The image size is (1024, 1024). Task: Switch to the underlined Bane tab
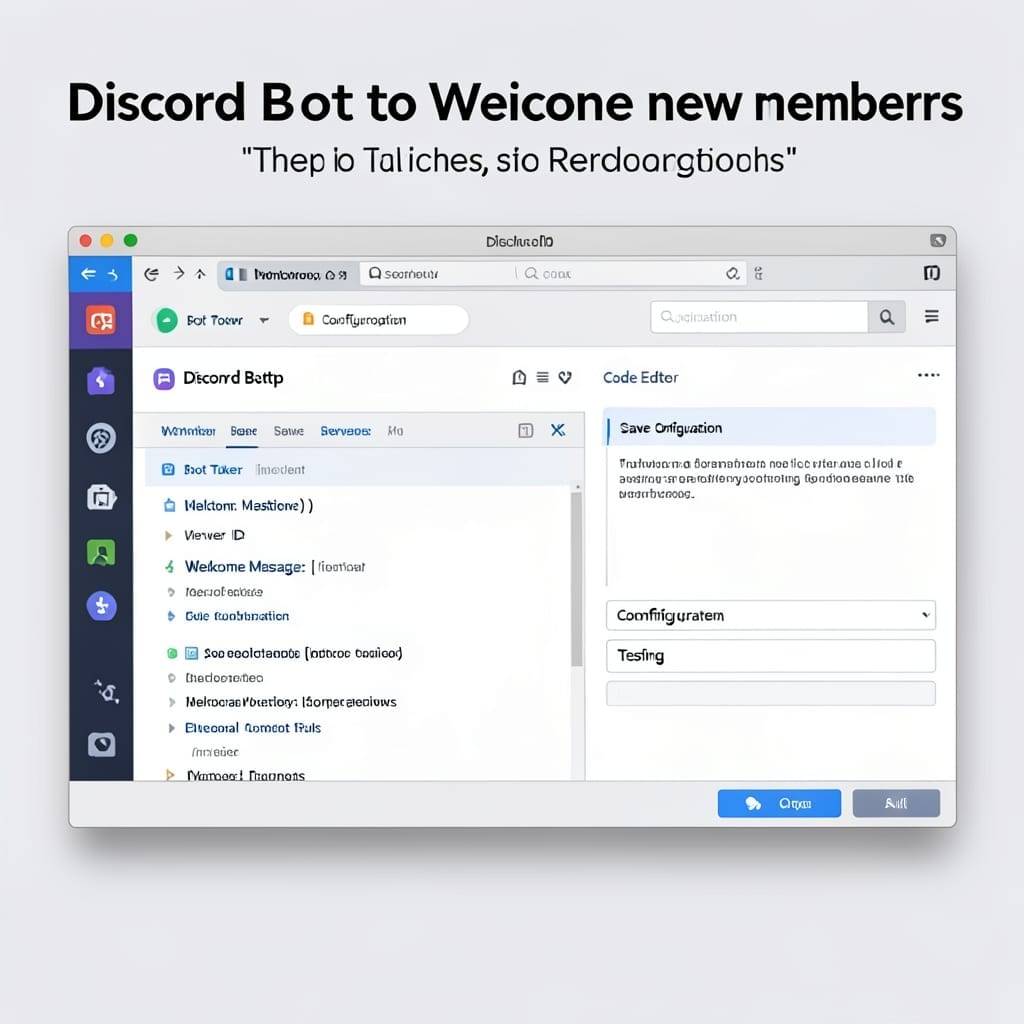244,431
